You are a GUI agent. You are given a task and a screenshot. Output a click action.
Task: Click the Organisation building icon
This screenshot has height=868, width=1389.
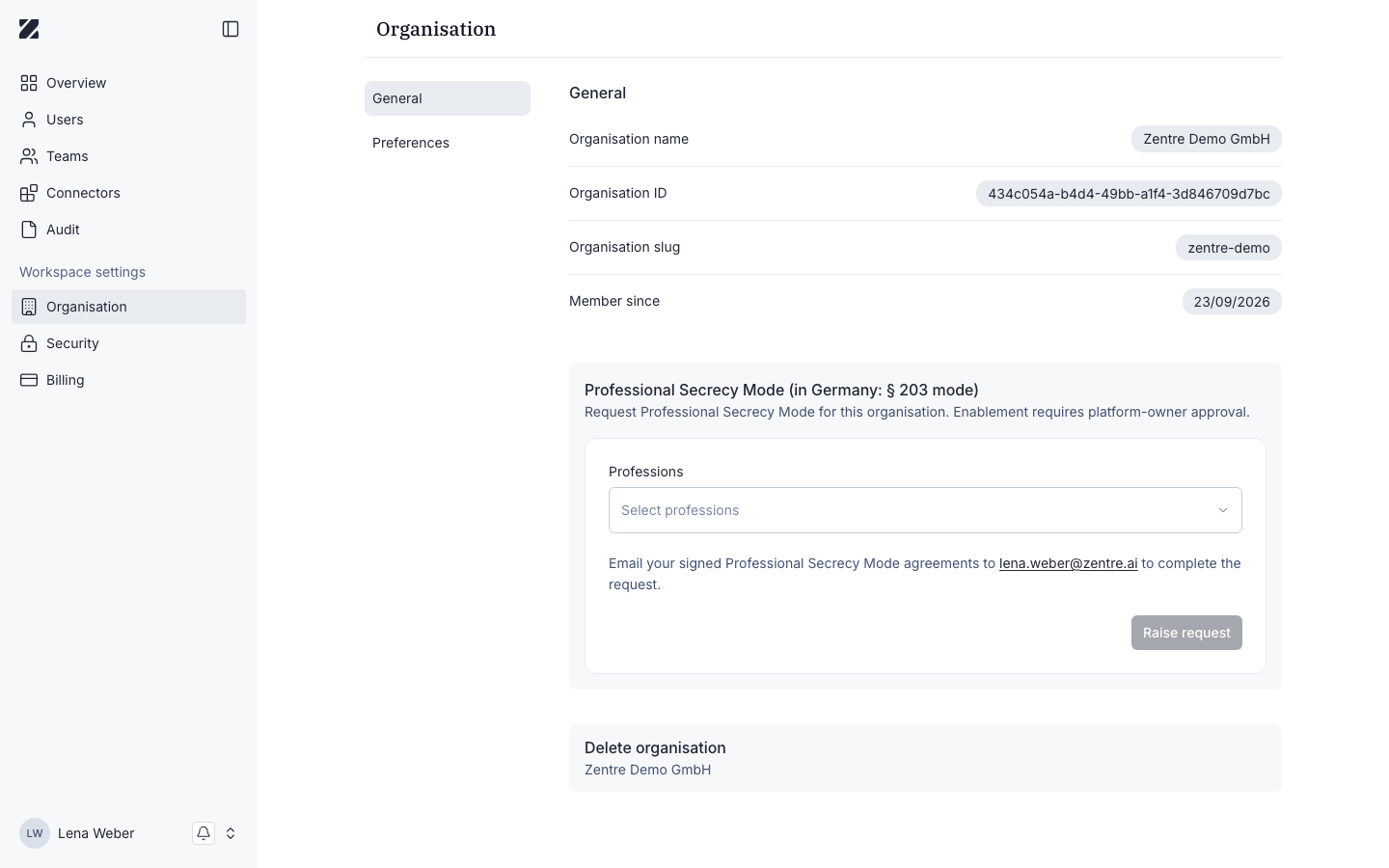click(x=29, y=307)
